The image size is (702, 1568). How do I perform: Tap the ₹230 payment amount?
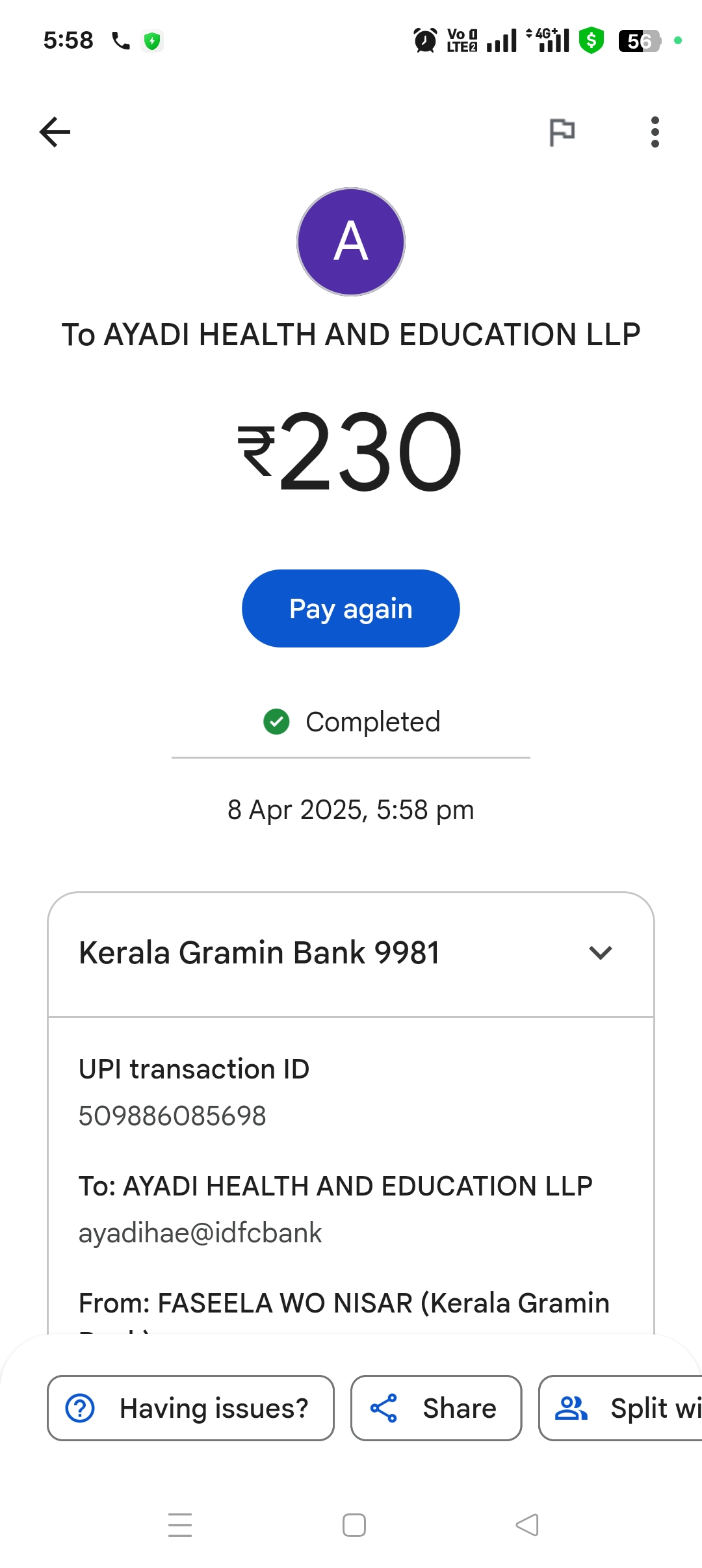[351, 451]
